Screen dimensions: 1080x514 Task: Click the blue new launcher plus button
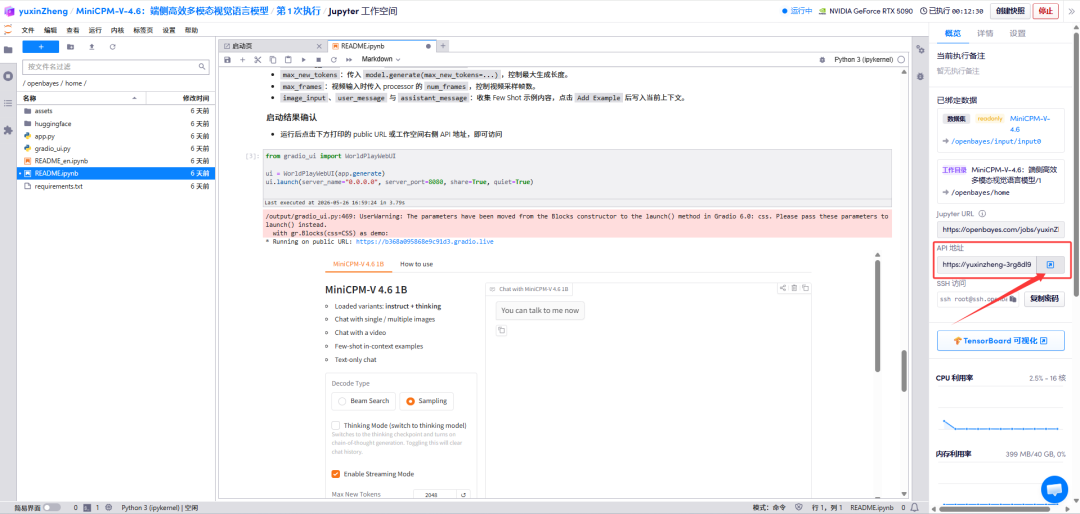click(41, 47)
